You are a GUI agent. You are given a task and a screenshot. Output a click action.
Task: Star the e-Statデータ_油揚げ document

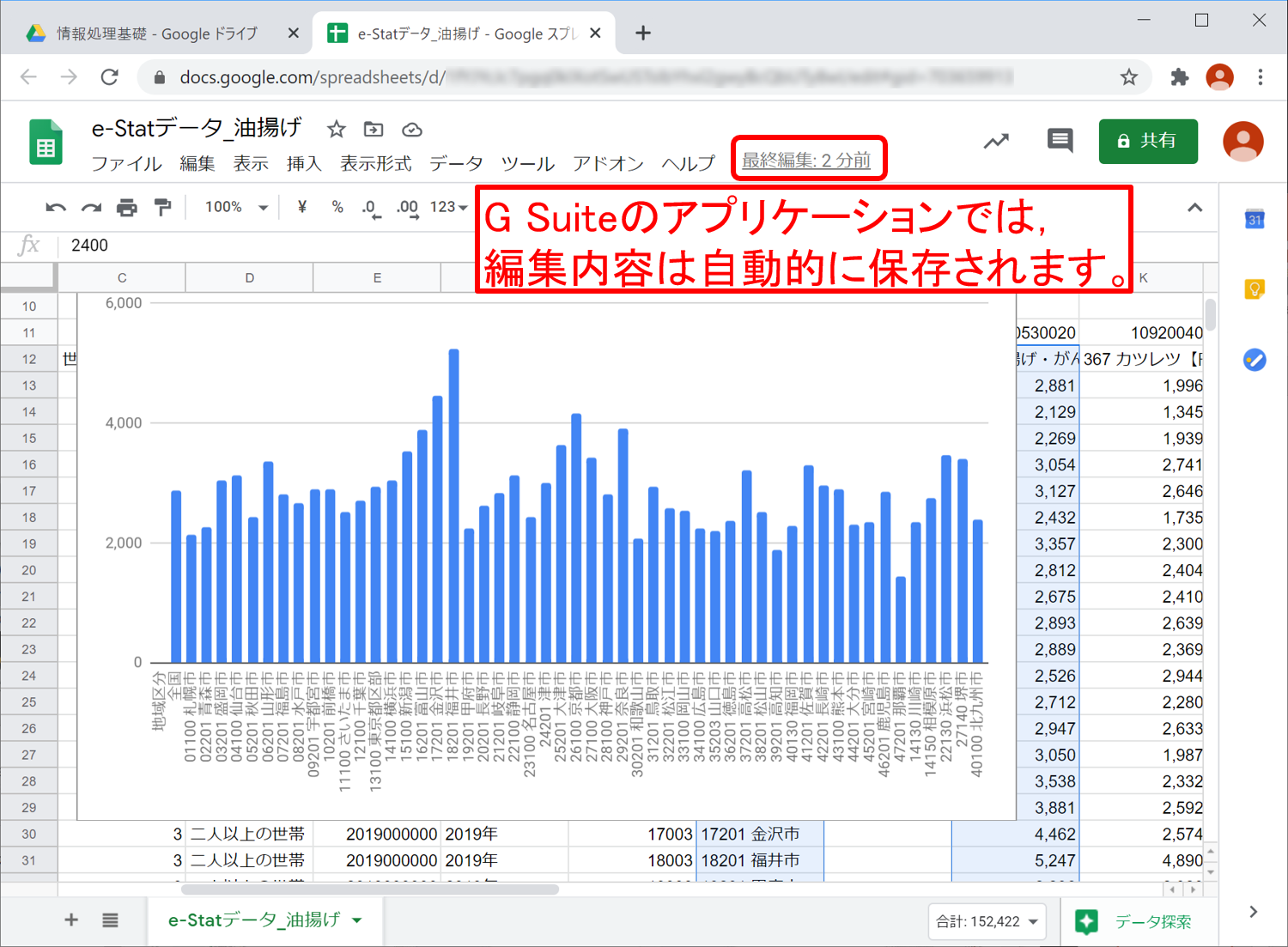tap(336, 130)
